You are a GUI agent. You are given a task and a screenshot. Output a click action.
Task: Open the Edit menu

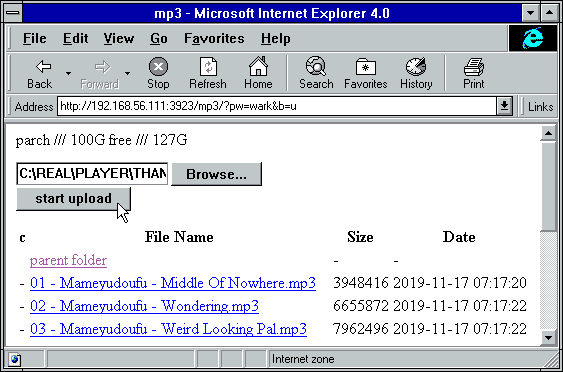[75, 38]
